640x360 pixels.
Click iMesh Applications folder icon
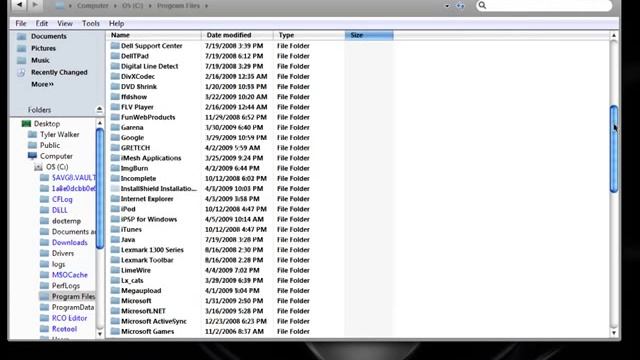click(115, 158)
